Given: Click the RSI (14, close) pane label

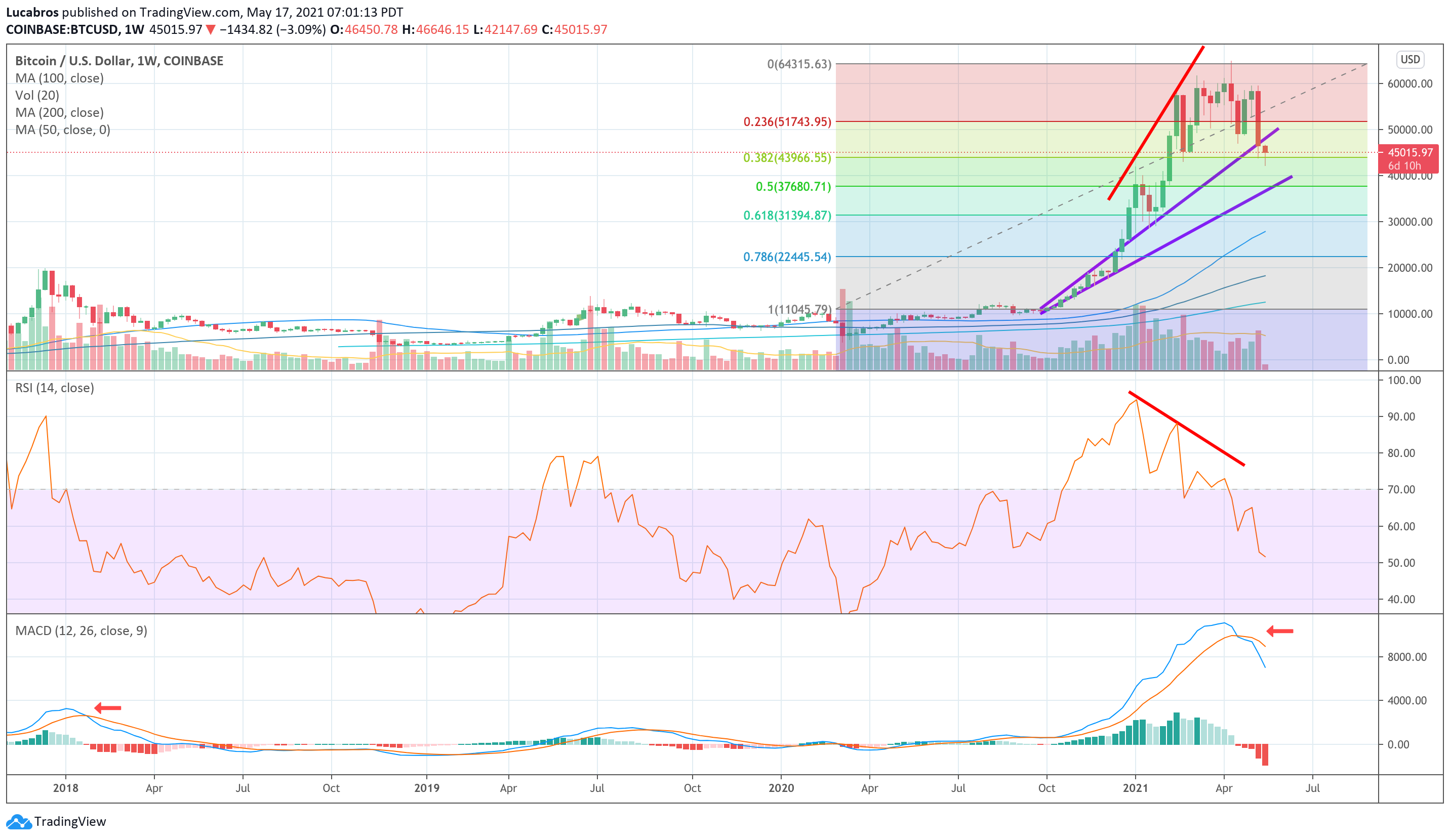Looking at the screenshot, I should pyautogui.click(x=55, y=388).
